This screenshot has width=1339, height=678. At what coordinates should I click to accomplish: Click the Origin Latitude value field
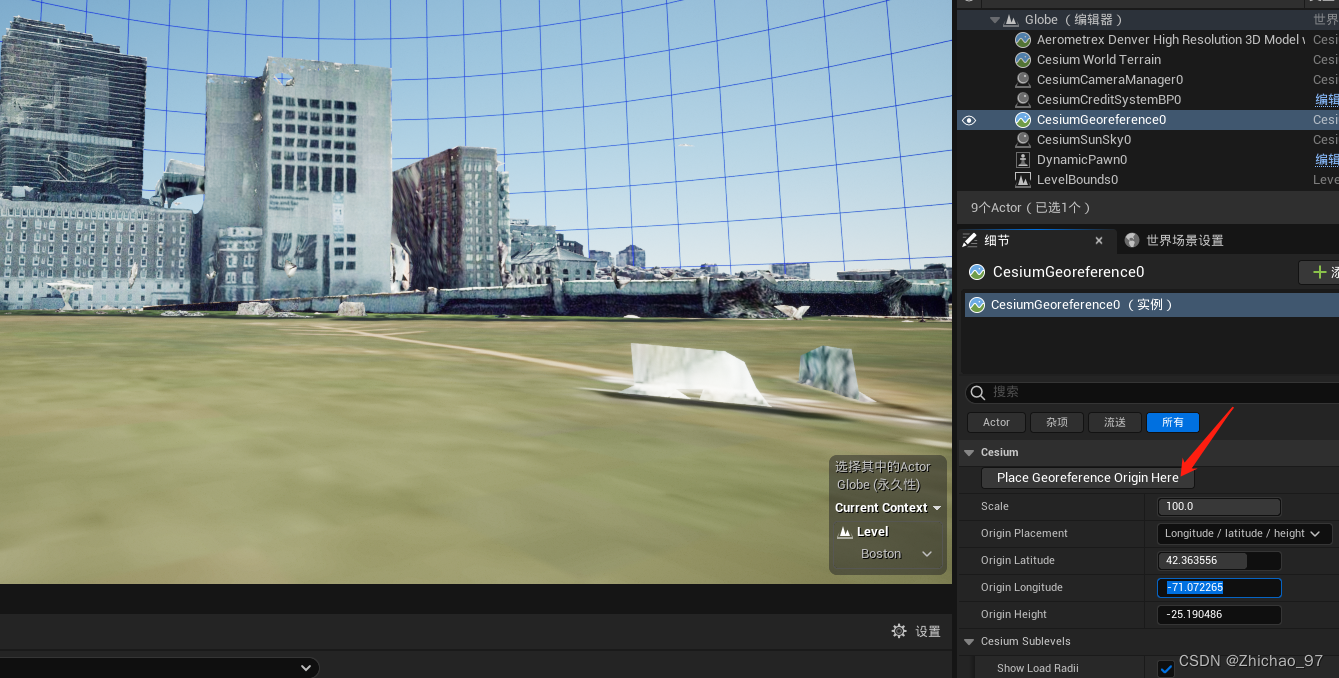coord(1219,561)
